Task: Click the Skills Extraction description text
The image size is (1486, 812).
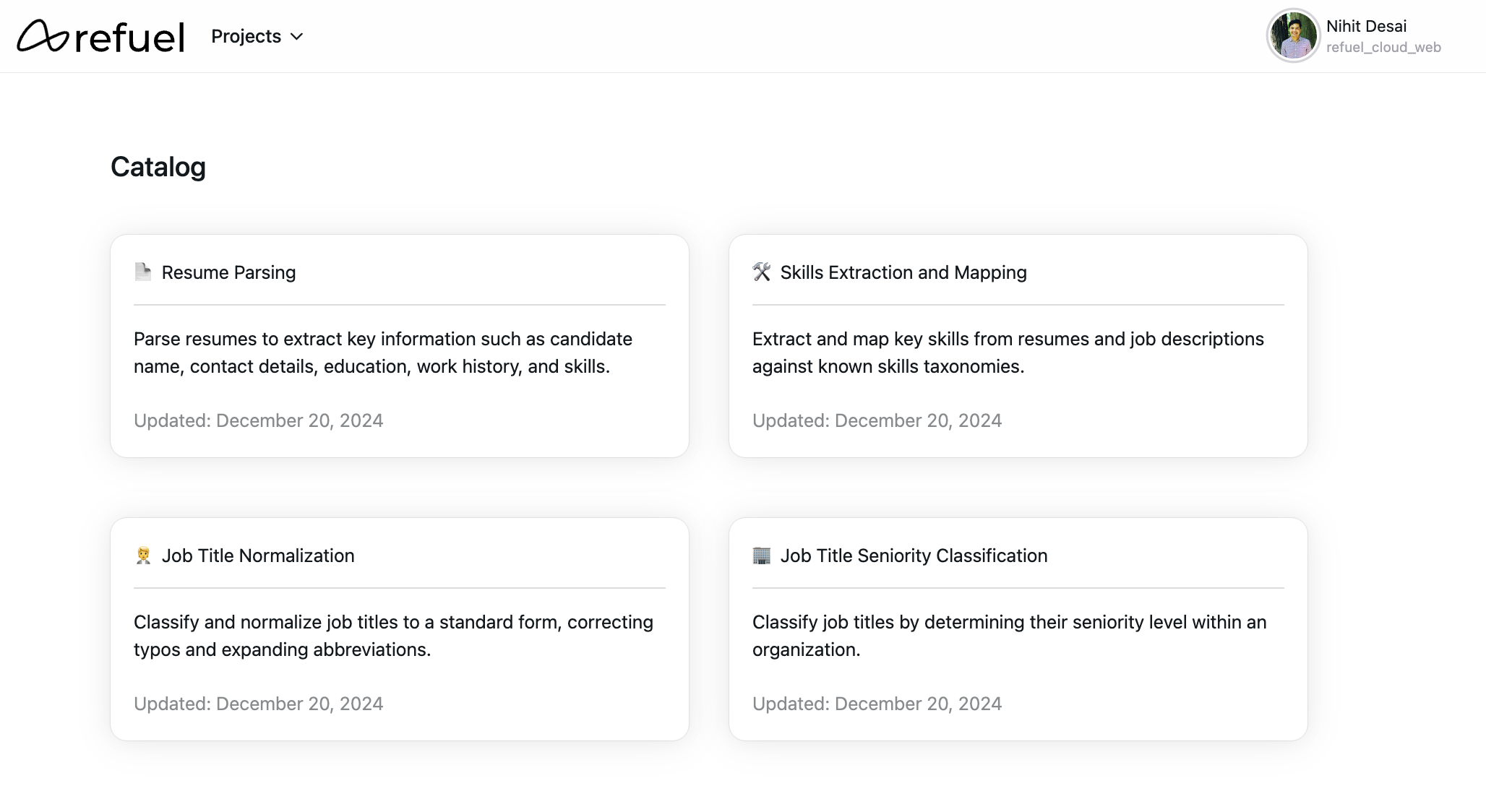Action: (1008, 353)
